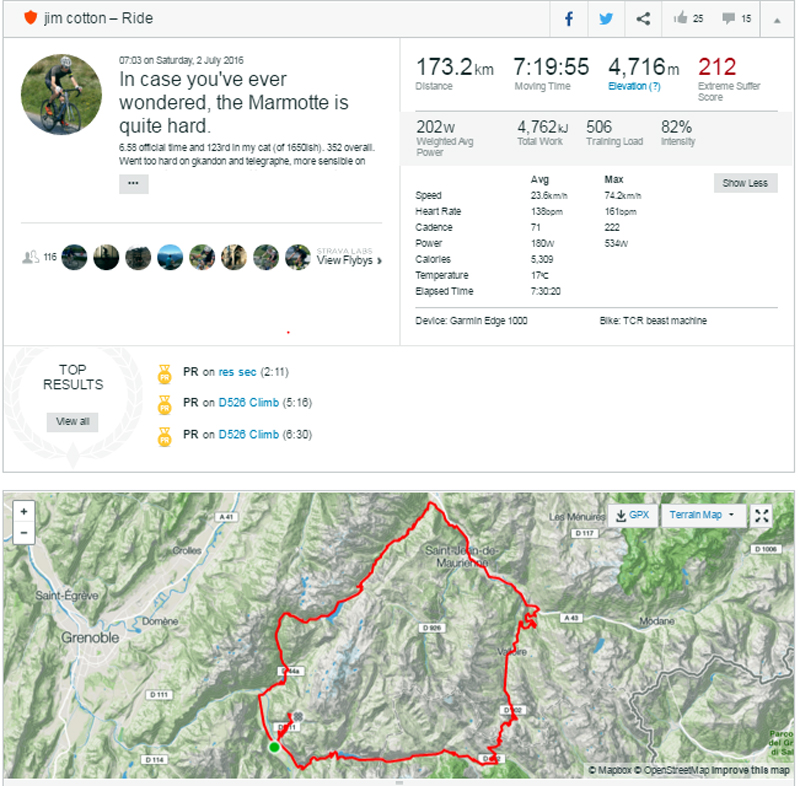Expand the description with the ellipsis button
The width and height of the screenshot is (800, 786).
pos(133,184)
